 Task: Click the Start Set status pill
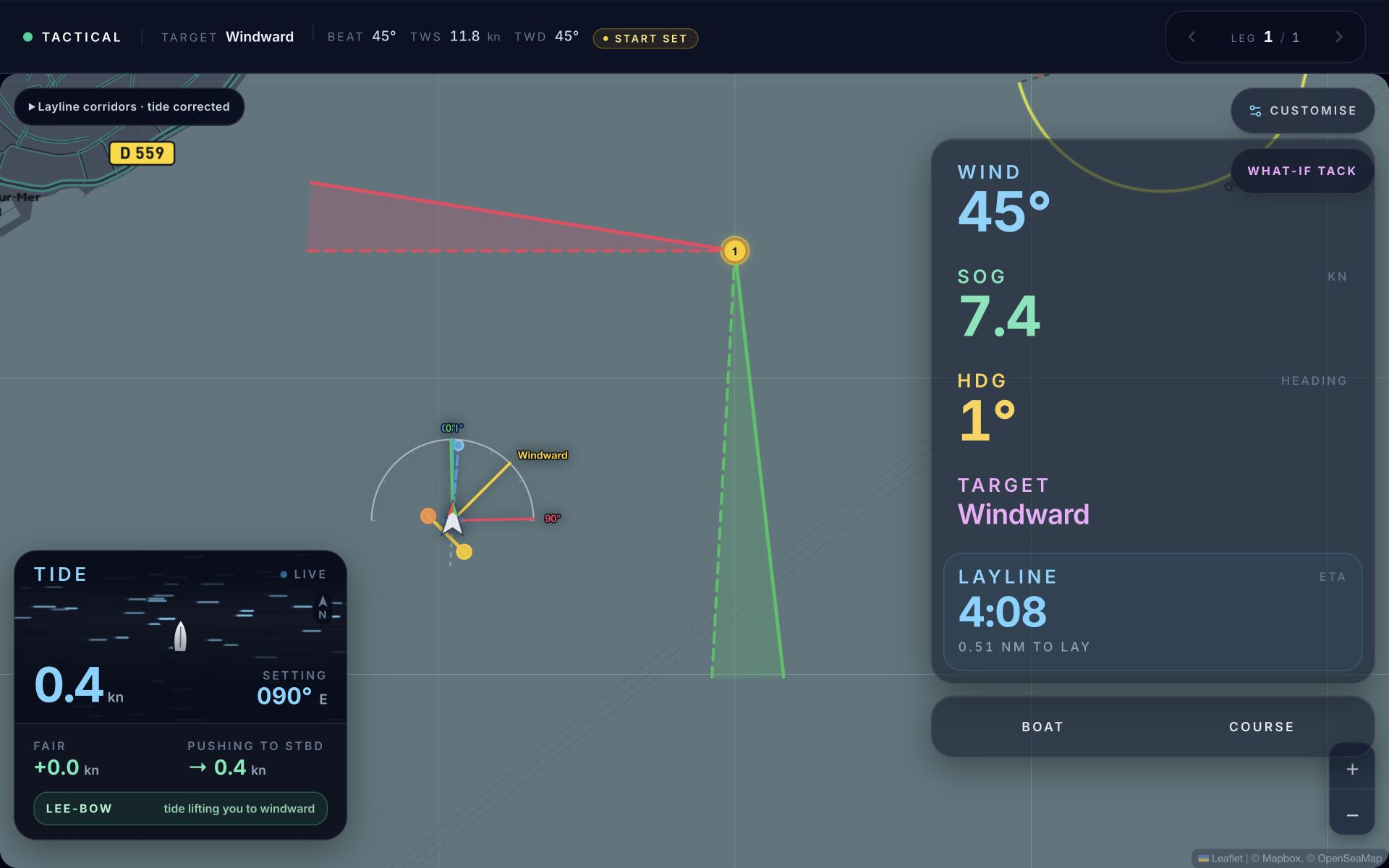pos(645,38)
